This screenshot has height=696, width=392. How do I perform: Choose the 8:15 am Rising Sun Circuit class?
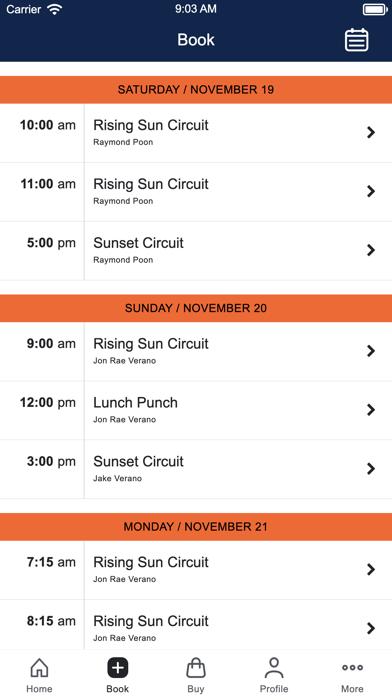196,625
